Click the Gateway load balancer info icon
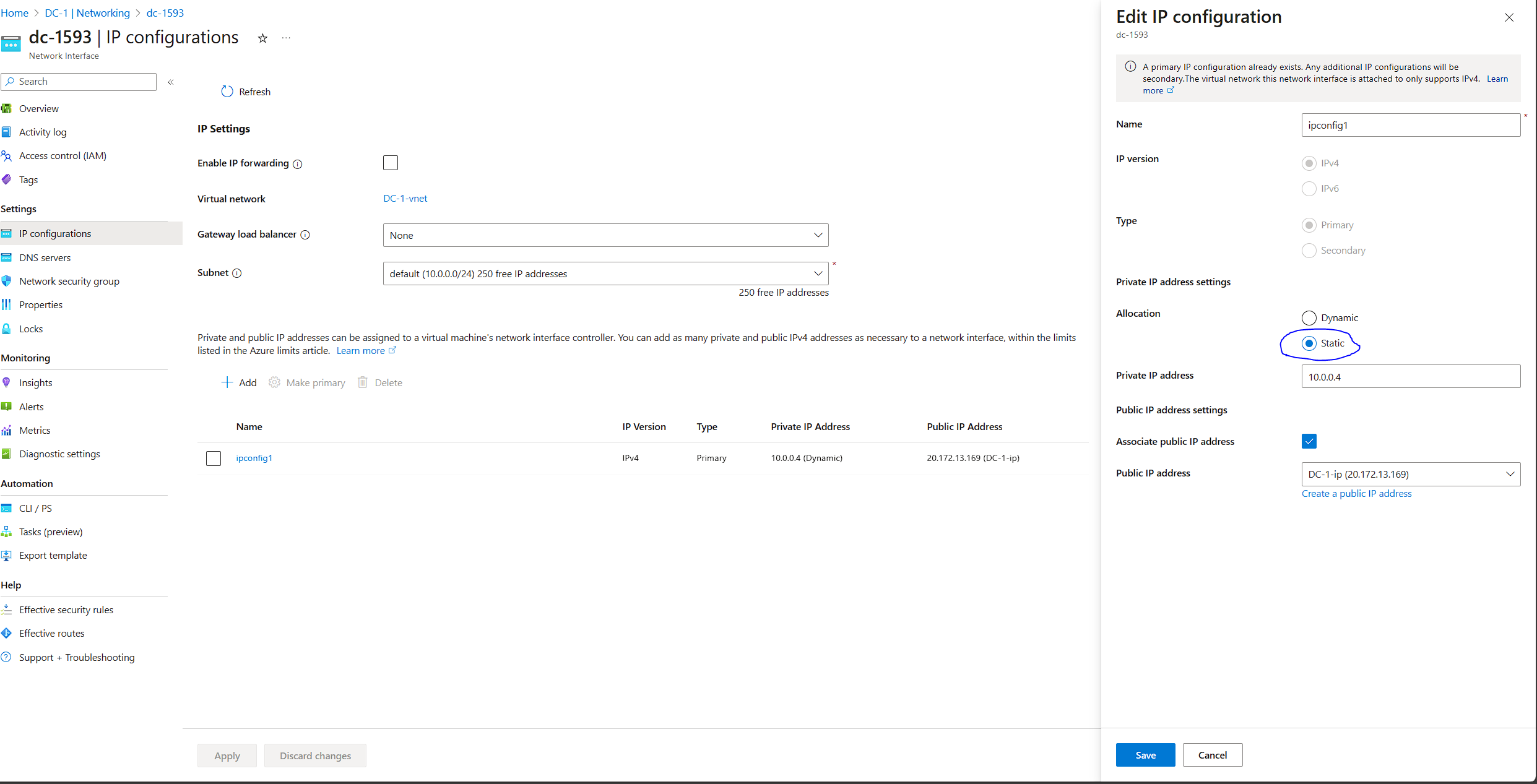This screenshot has height=784, width=1537. 305,235
